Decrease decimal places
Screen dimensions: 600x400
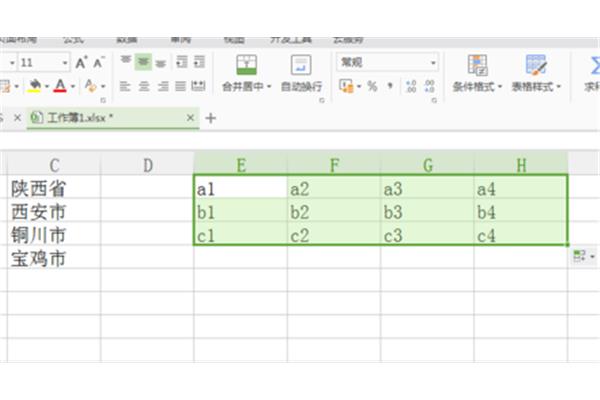pos(429,87)
